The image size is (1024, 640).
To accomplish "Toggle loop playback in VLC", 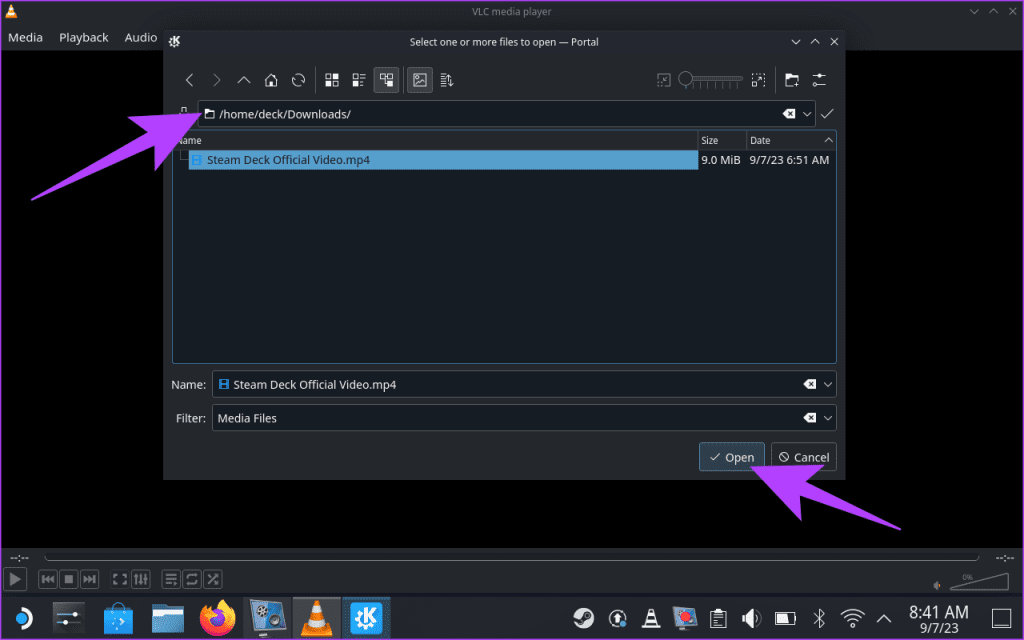I will pos(192,578).
